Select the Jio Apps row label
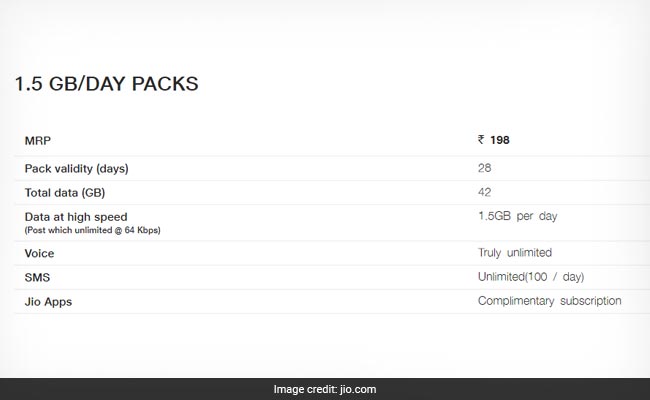This screenshot has height=400, width=650. (x=48, y=302)
